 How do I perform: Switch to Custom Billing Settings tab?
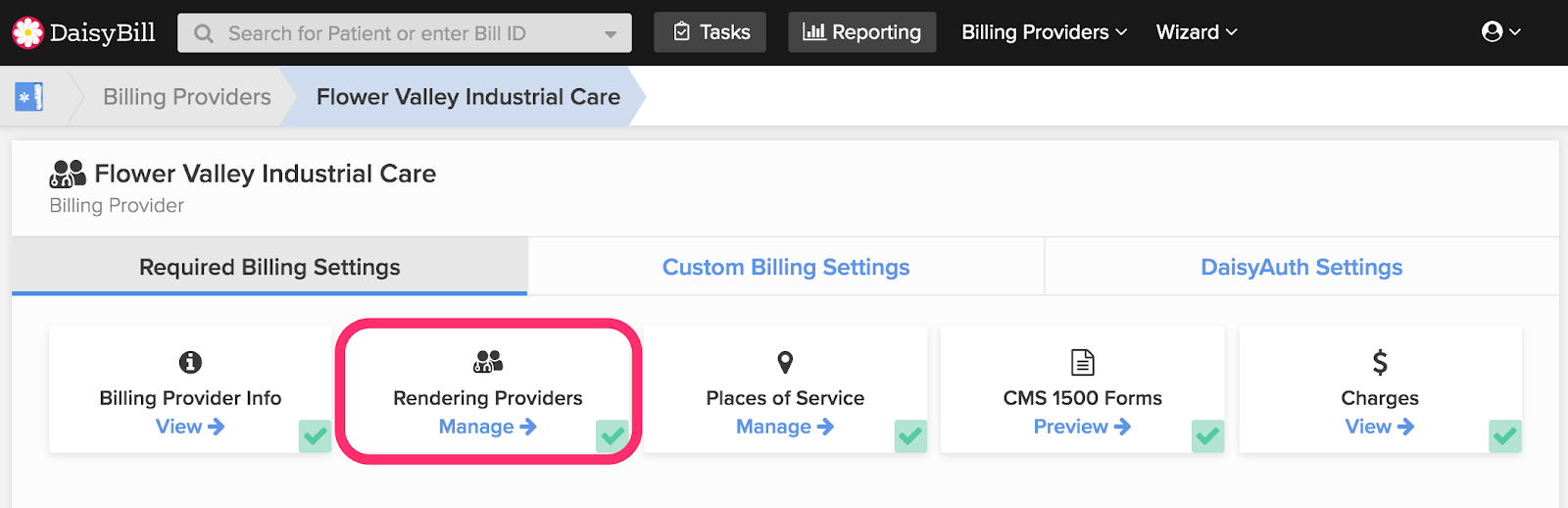click(786, 267)
